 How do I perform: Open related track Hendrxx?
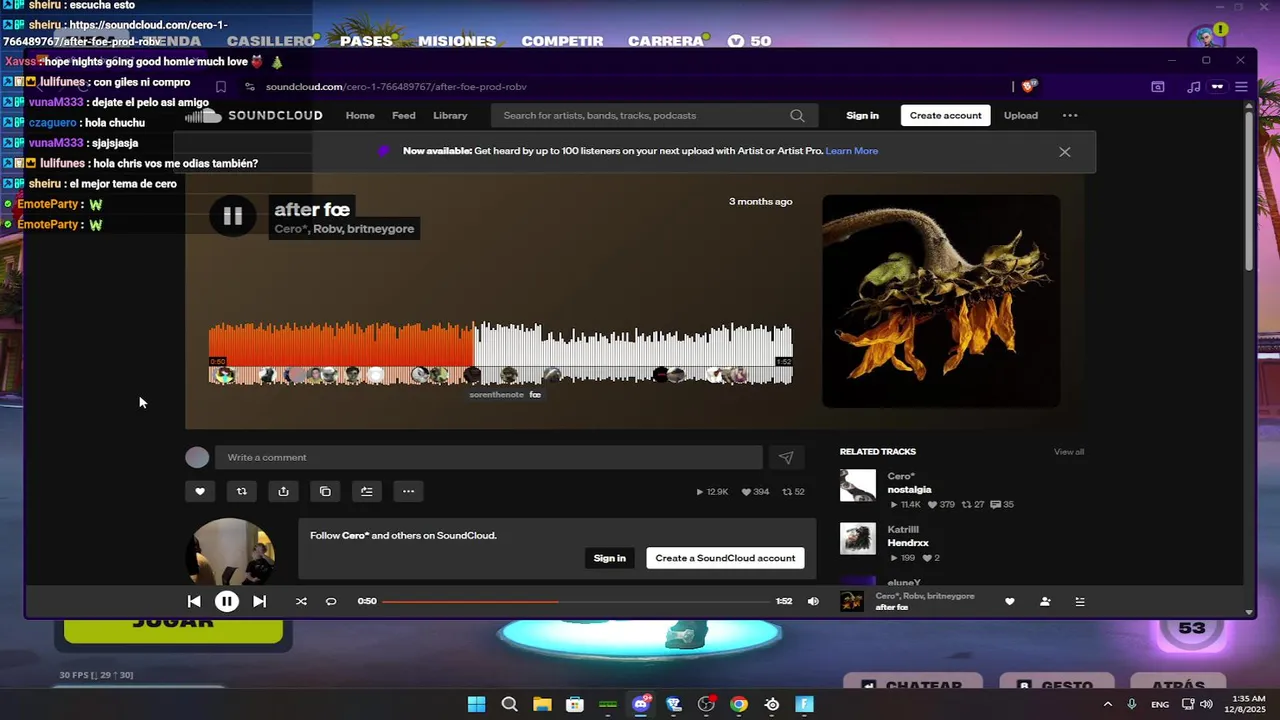[x=908, y=543]
